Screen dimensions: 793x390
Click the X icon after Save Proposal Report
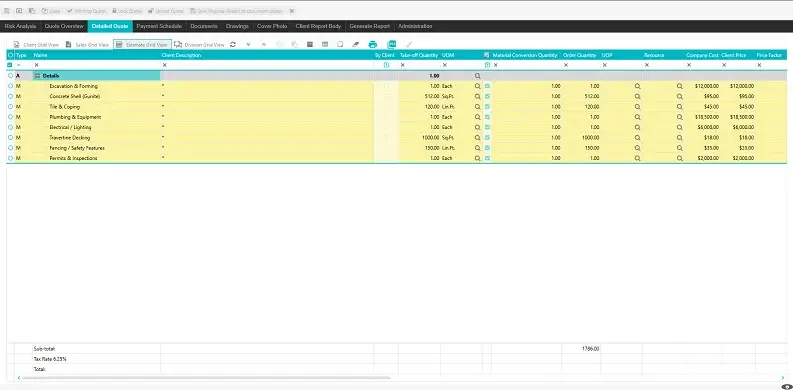pos(292,11)
